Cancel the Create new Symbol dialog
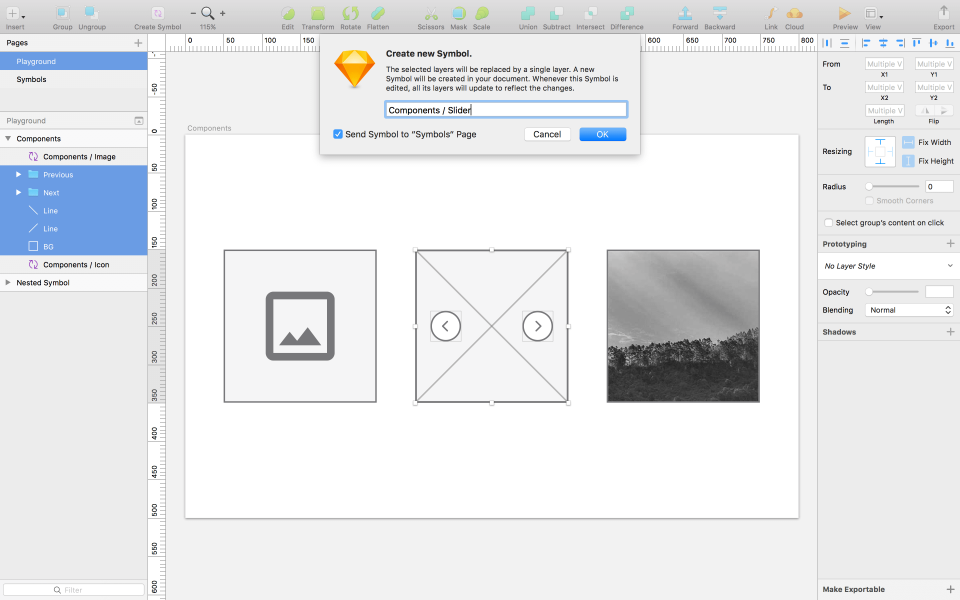Screen dimensions: 960x600 547,134
